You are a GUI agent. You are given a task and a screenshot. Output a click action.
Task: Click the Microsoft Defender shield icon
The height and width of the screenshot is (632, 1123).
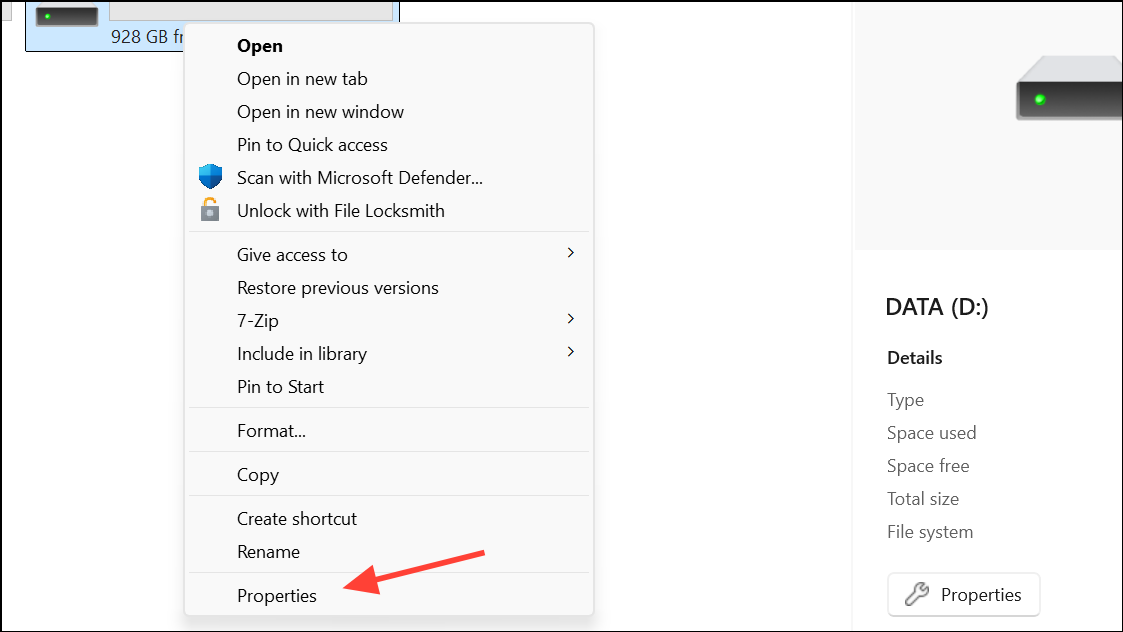pyautogui.click(x=210, y=176)
